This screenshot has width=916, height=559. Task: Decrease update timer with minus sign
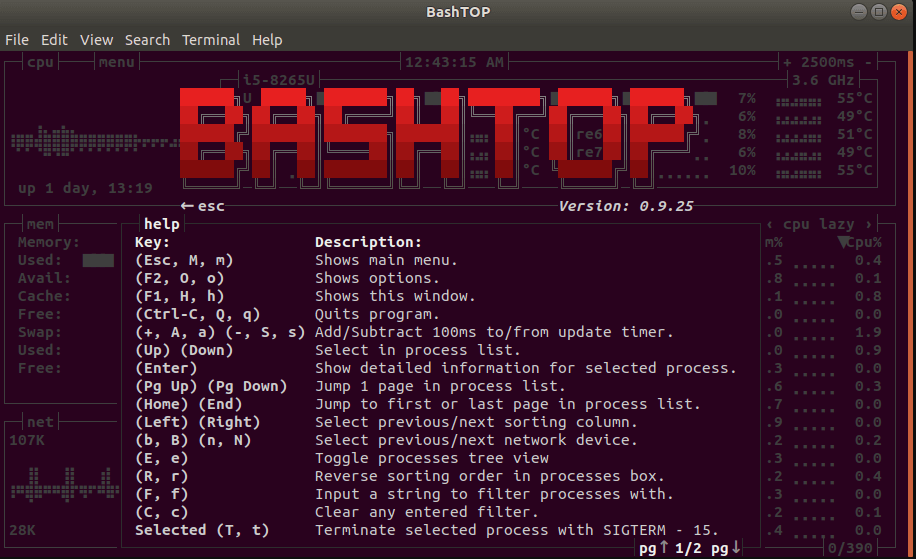(x=868, y=62)
